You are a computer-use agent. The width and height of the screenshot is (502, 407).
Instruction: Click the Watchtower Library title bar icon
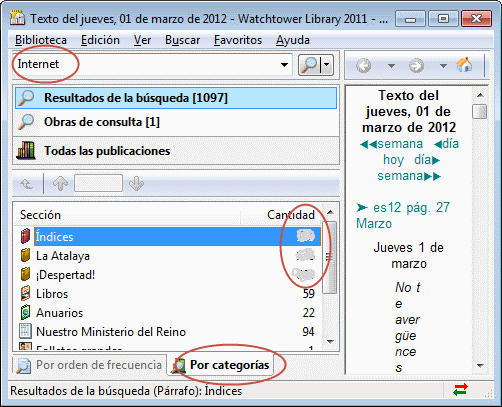point(17,18)
